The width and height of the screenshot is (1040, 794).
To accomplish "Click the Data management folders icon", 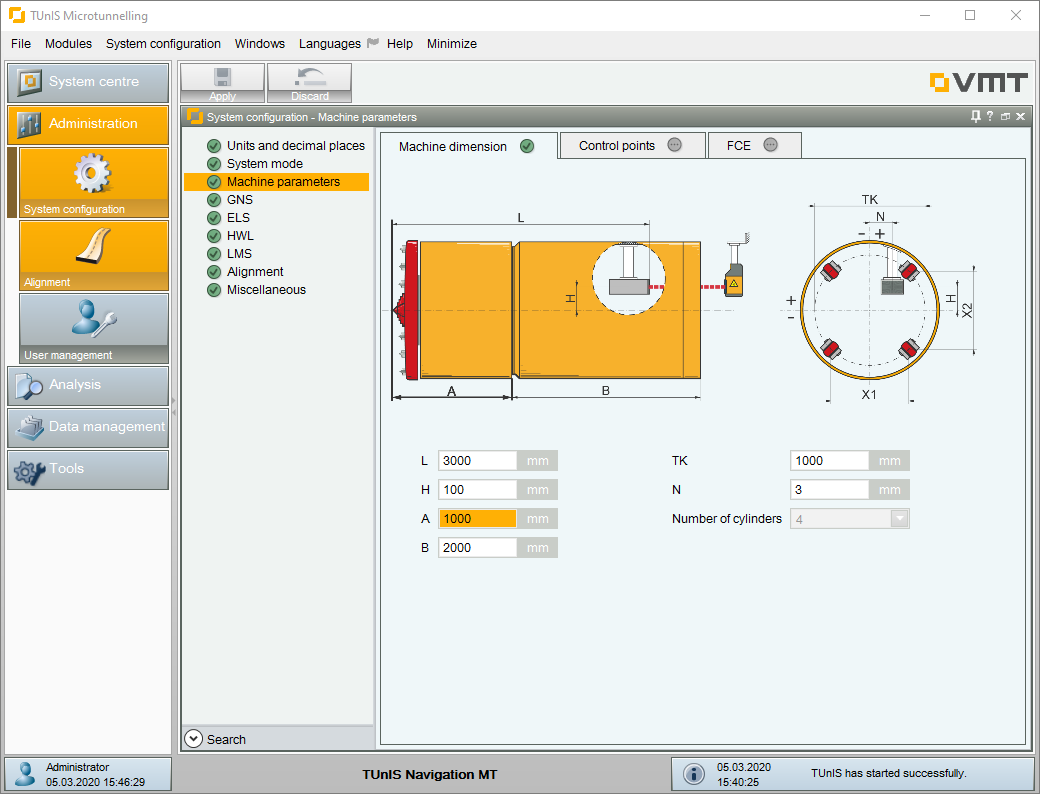I will (30, 428).
